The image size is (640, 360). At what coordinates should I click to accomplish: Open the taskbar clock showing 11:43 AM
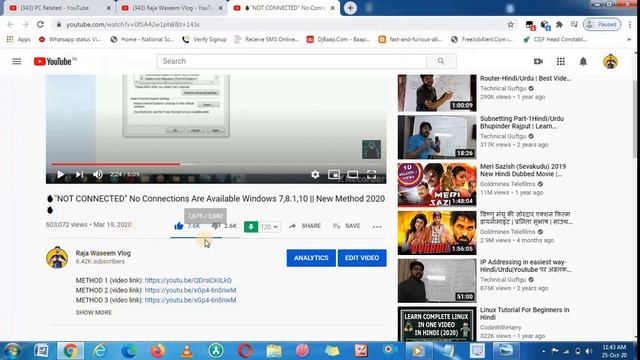(x=613, y=351)
